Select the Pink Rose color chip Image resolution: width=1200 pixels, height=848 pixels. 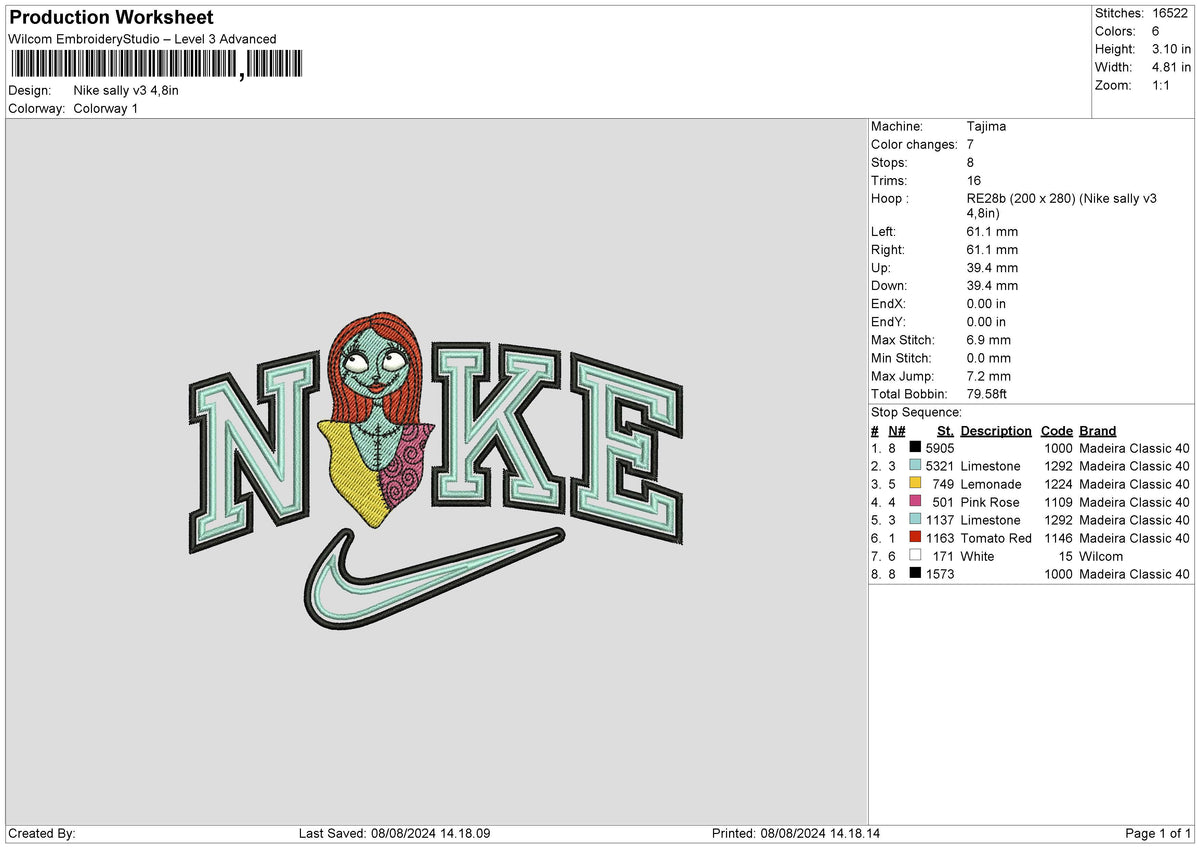tap(915, 502)
